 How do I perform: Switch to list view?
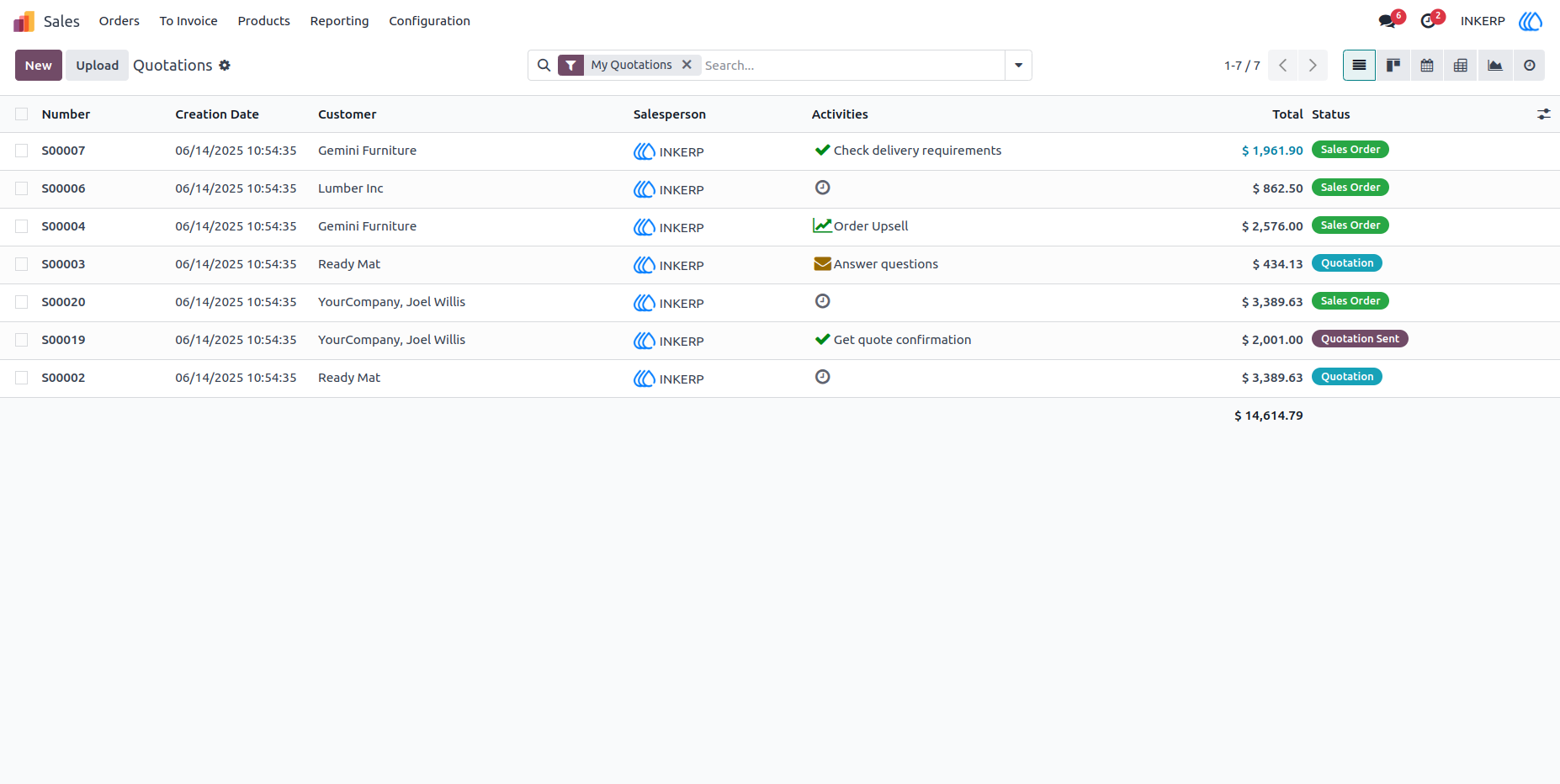pyautogui.click(x=1359, y=65)
